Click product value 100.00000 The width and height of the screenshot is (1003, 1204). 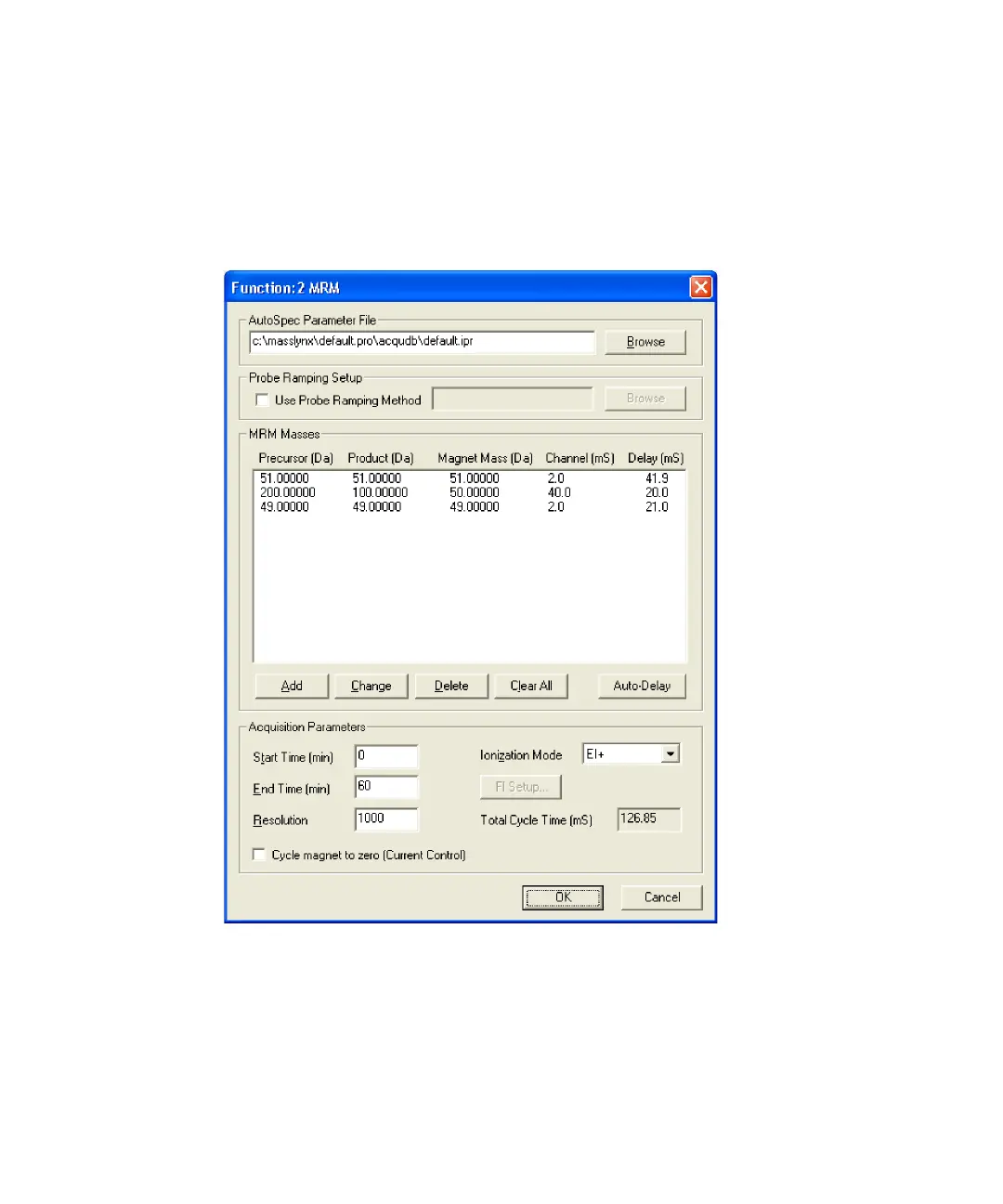pos(380,492)
